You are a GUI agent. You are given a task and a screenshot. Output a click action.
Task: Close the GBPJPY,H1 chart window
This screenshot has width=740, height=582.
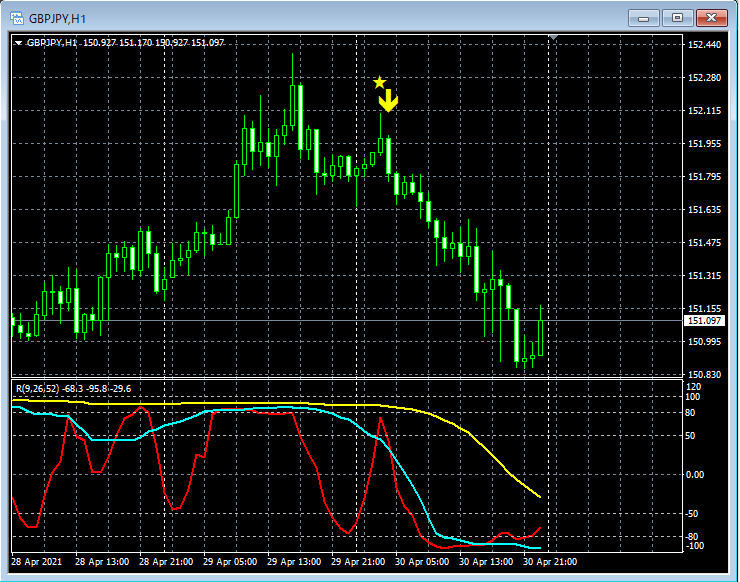[x=711, y=18]
